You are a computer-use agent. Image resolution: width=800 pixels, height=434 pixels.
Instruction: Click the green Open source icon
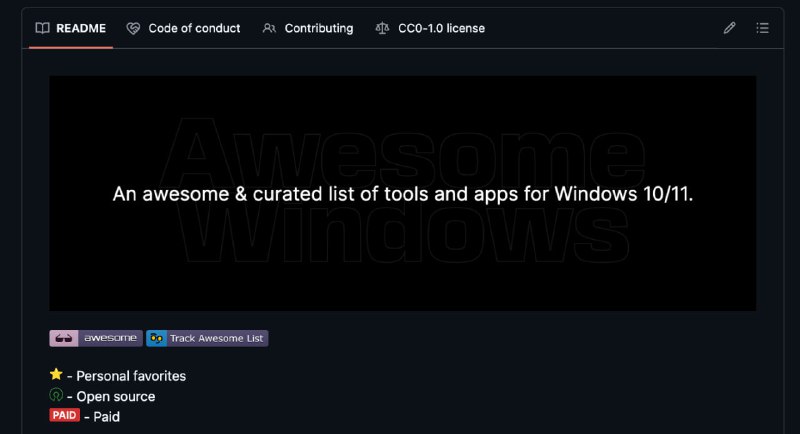click(56, 395)
